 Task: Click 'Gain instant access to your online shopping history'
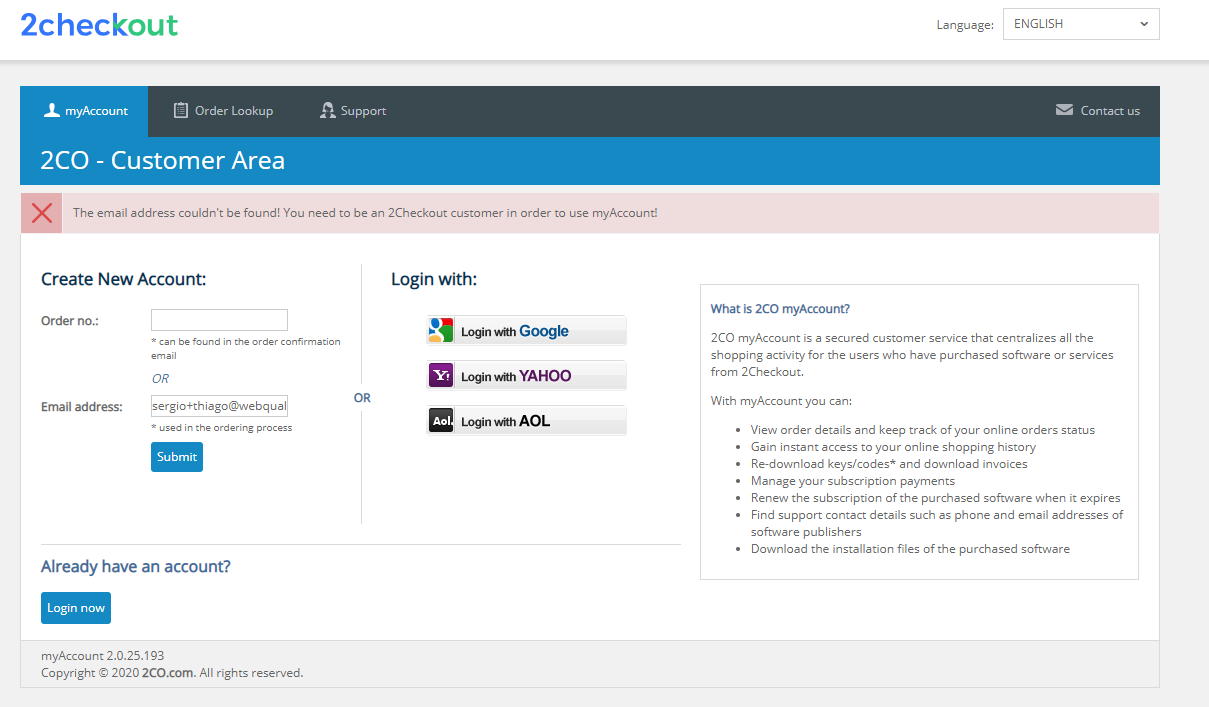pos(893,447)
